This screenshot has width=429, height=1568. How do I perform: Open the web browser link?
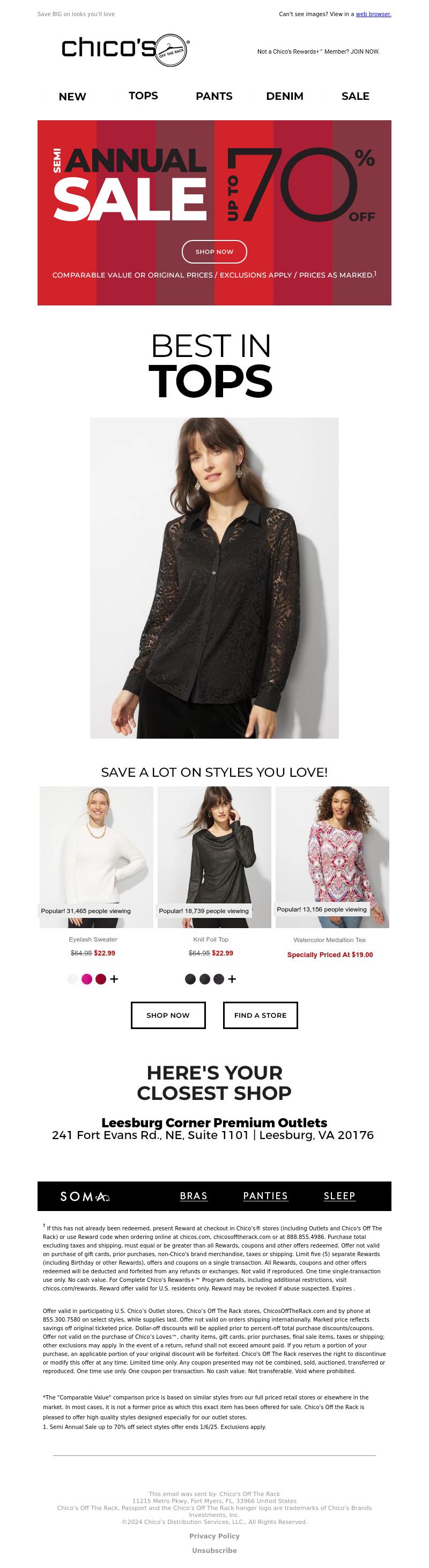(x=373, y=14)
